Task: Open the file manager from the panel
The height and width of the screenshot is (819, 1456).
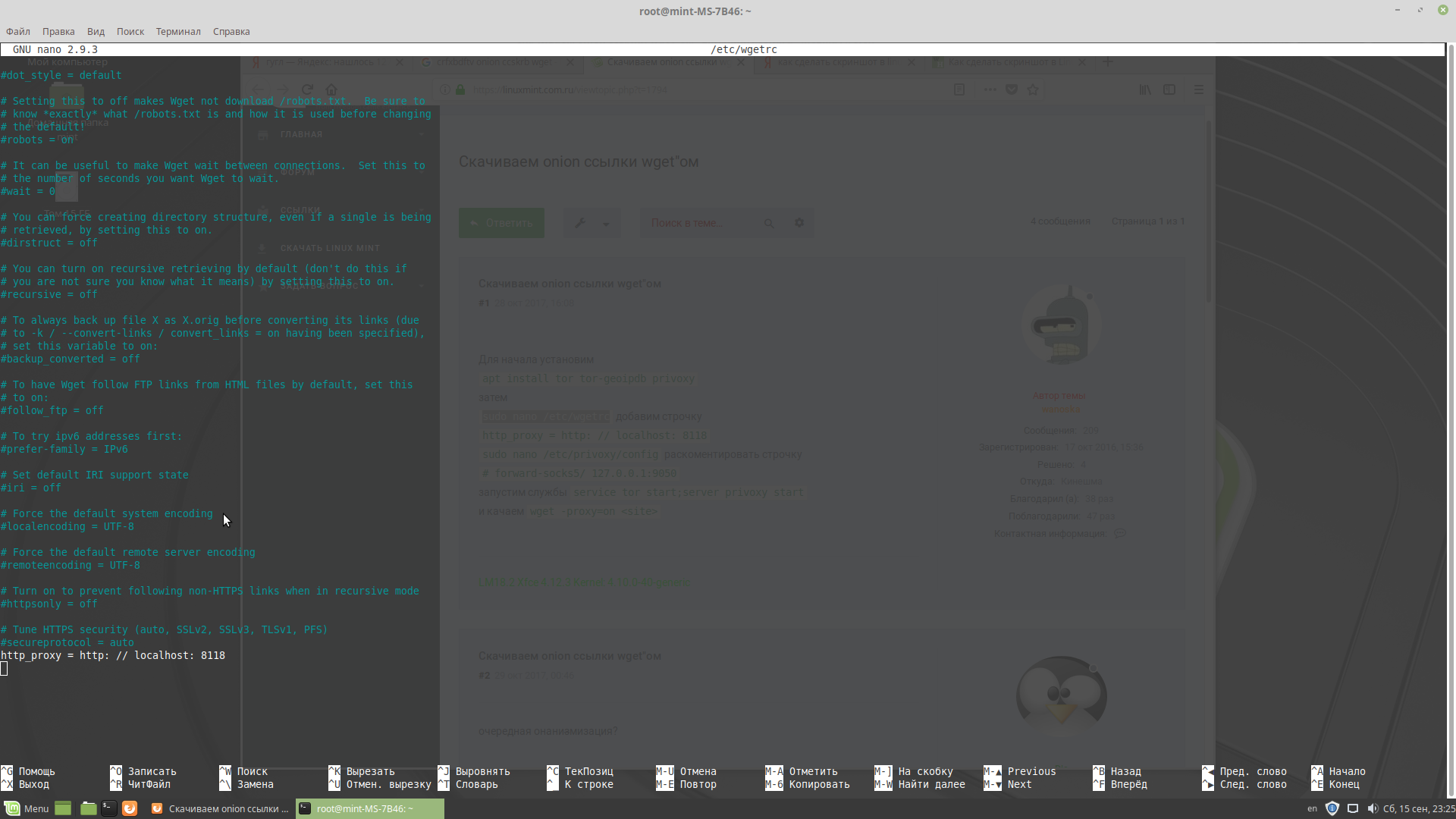Action: pos(88,808)
